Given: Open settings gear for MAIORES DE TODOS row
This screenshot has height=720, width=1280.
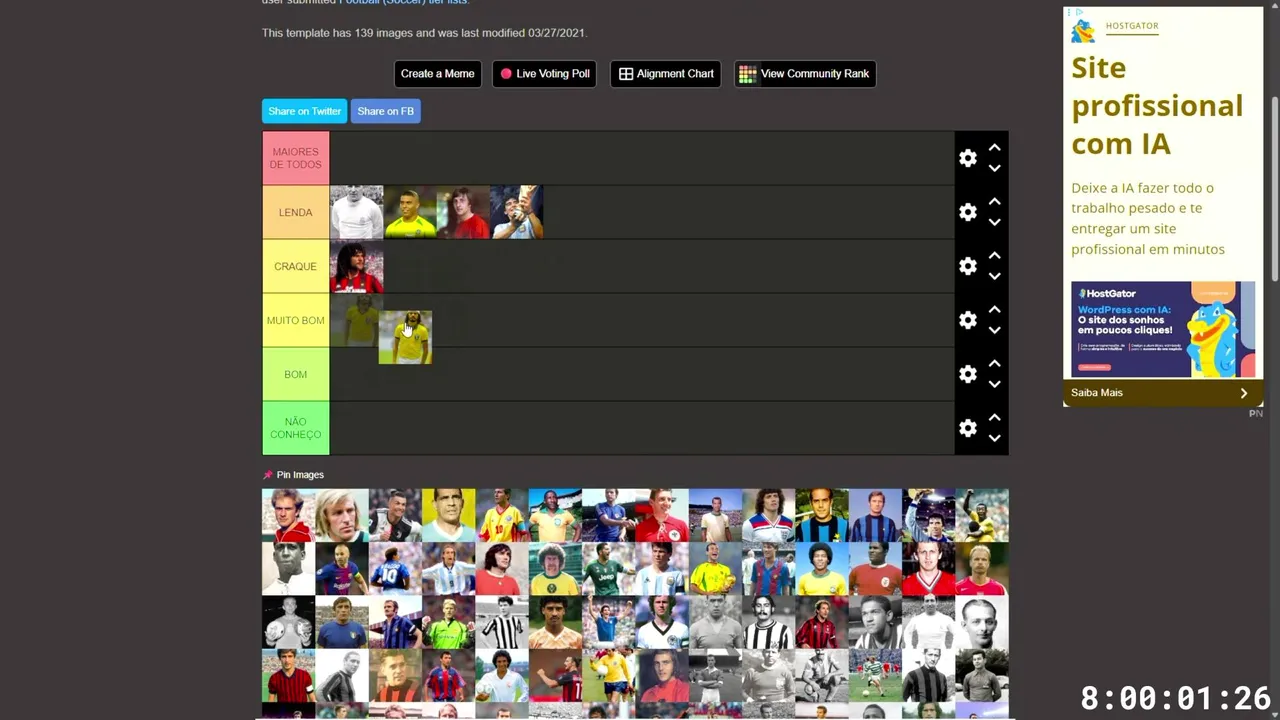Looking at the screenshot, I should pos(967,158).
